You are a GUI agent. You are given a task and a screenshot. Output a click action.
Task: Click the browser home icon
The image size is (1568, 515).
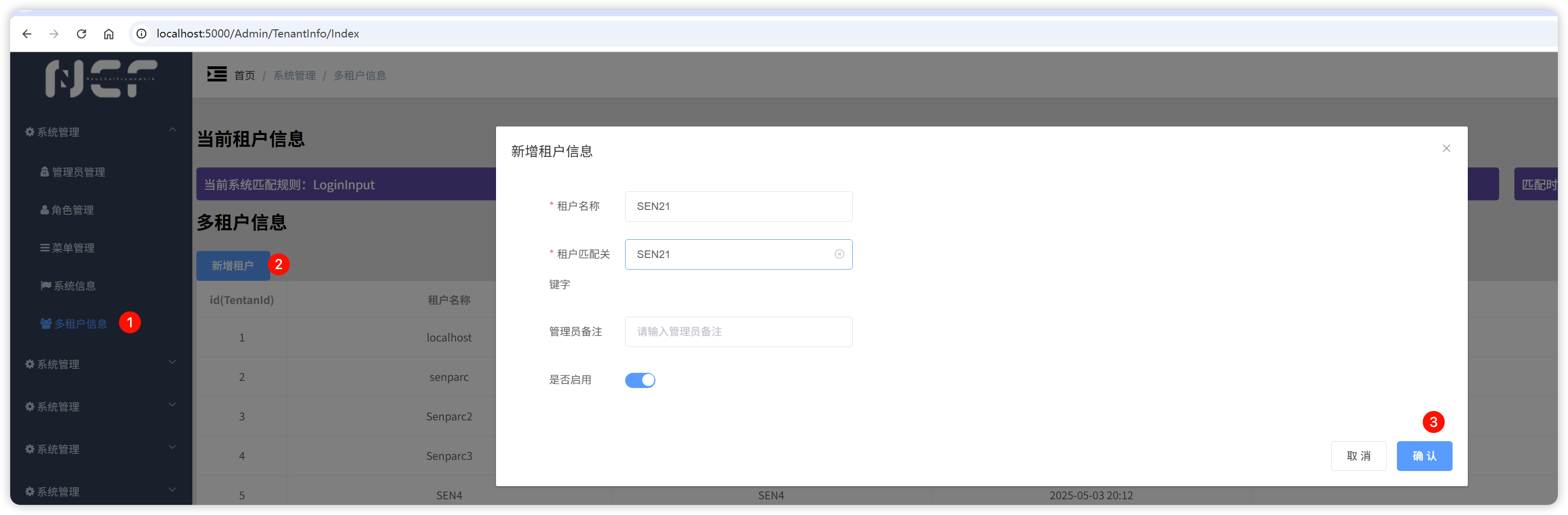tap(108, 34)
